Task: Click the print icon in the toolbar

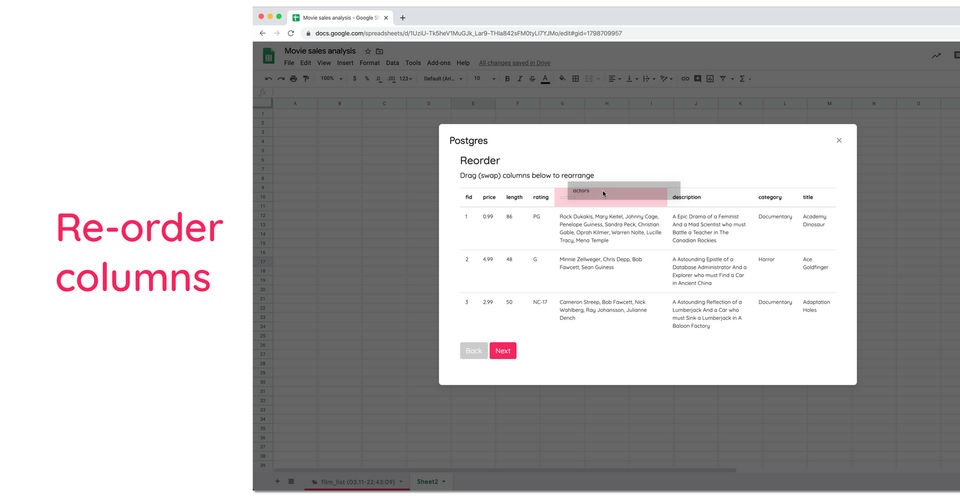Action: [x=293, y=78]
